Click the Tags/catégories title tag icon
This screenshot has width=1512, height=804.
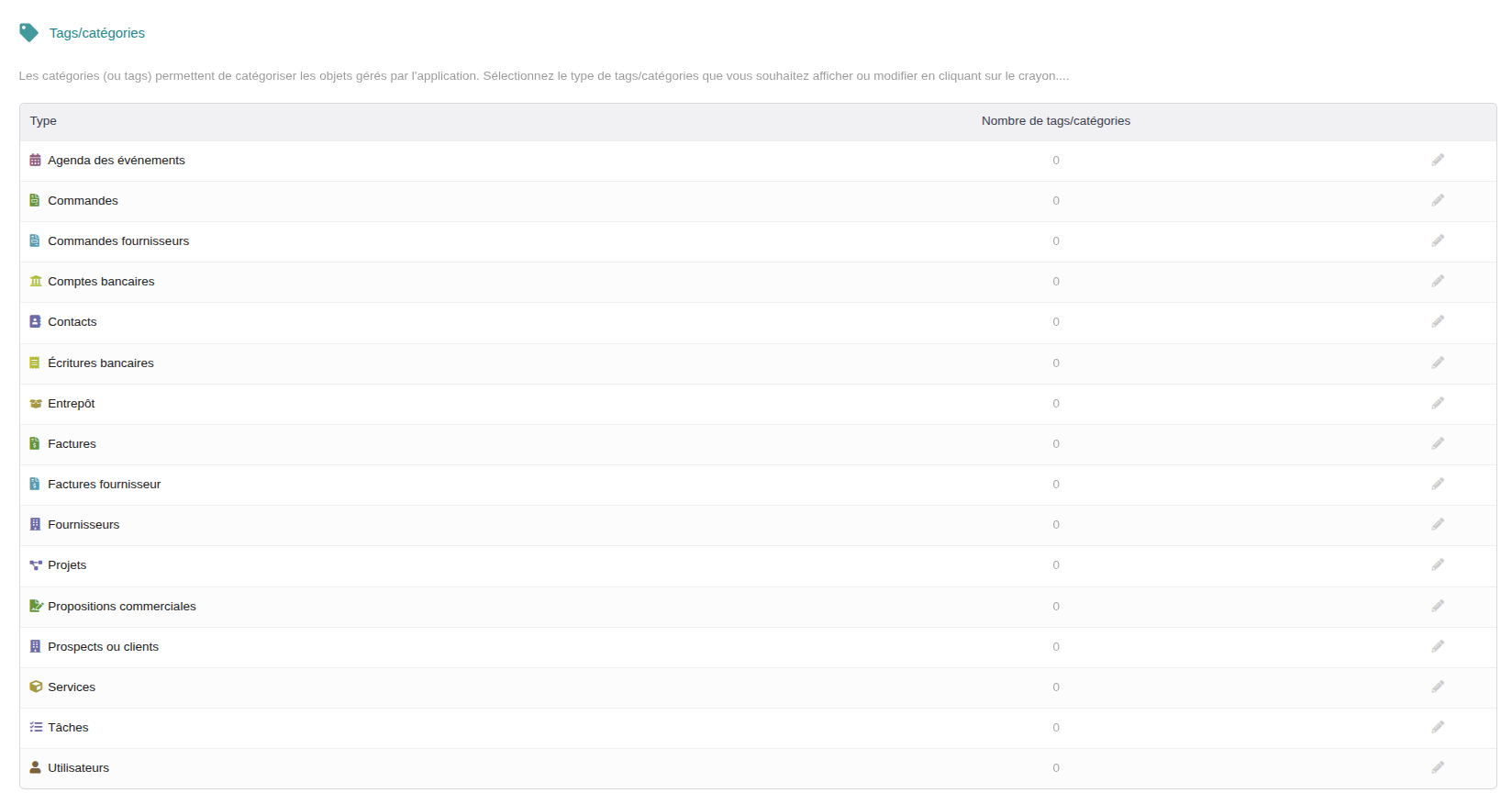pos(28,33)
